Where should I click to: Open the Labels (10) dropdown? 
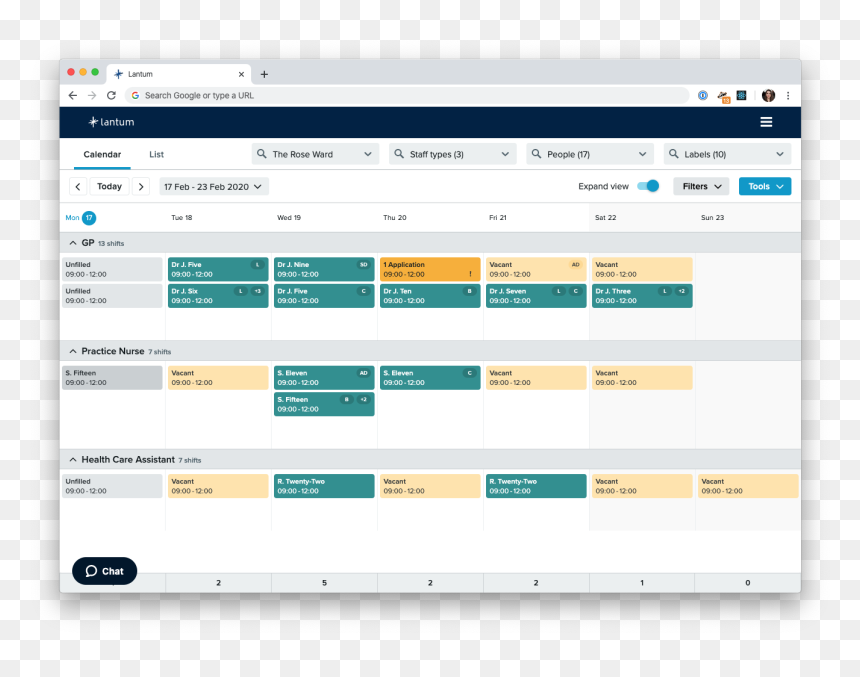727,154
